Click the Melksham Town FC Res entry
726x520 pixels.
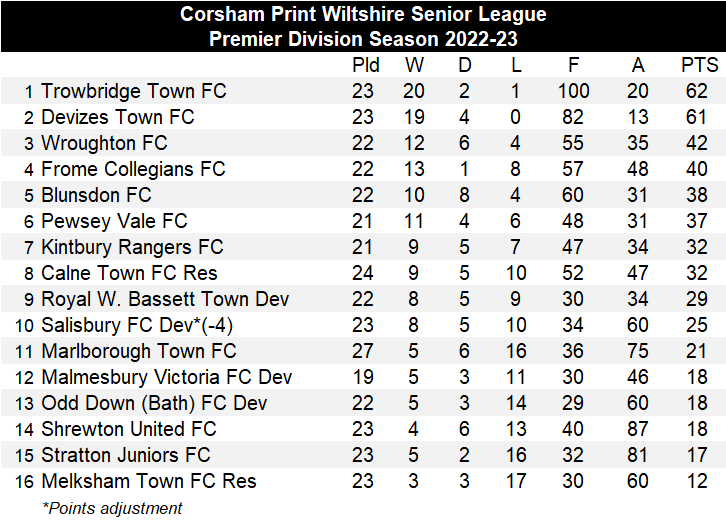tap(148, 481)
